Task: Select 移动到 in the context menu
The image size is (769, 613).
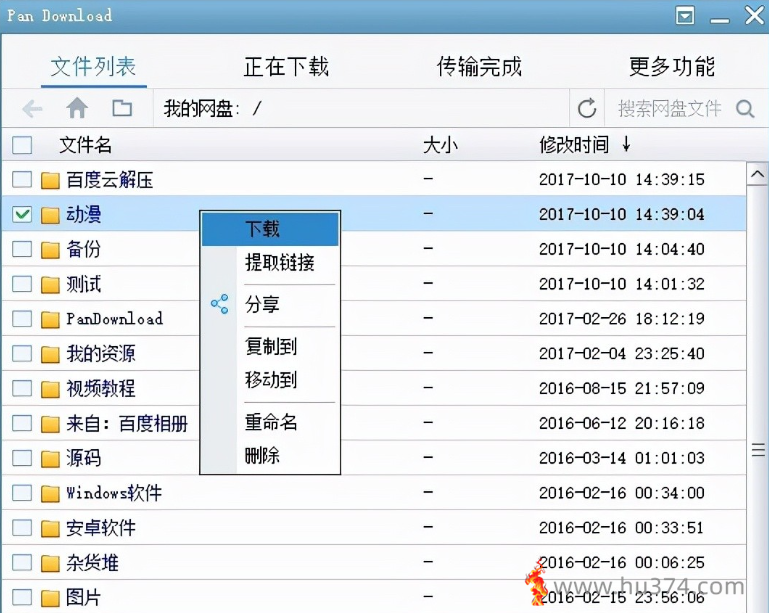Action: pyautogui.click(x=271, y=380)
